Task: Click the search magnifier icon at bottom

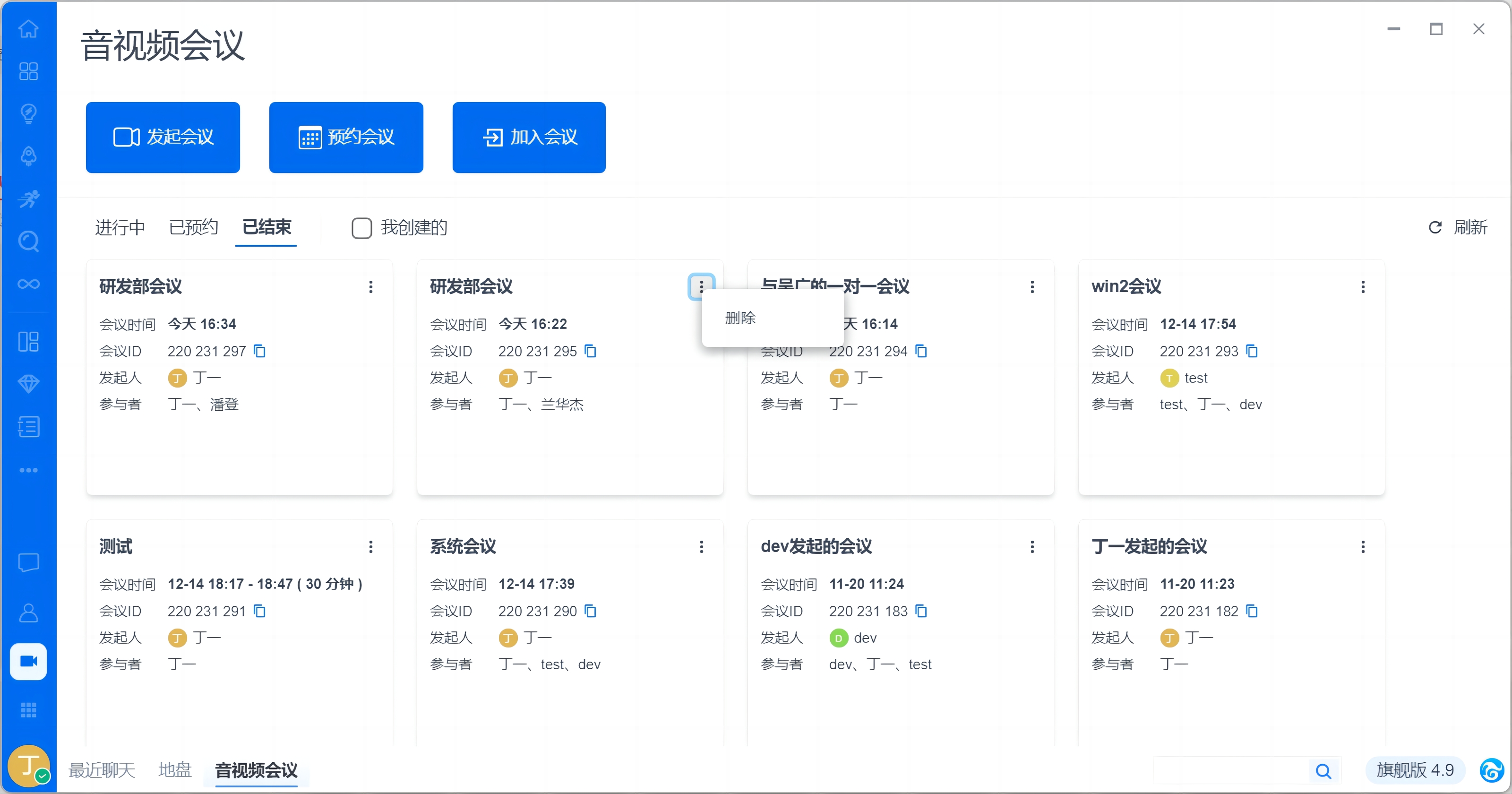Action: tap(1323, 770)
